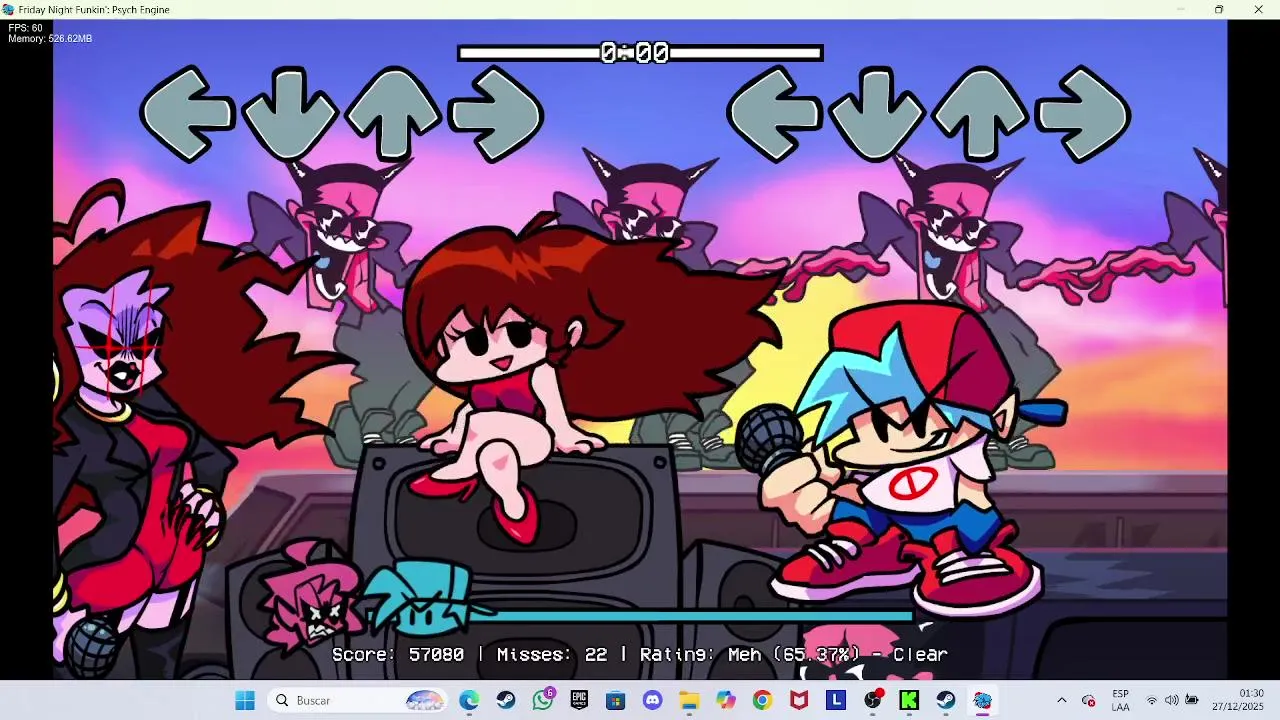Click the song time progress bar
Viewport: 1280px width, 720px height.
pyautogui.click(x=640, y=53)
